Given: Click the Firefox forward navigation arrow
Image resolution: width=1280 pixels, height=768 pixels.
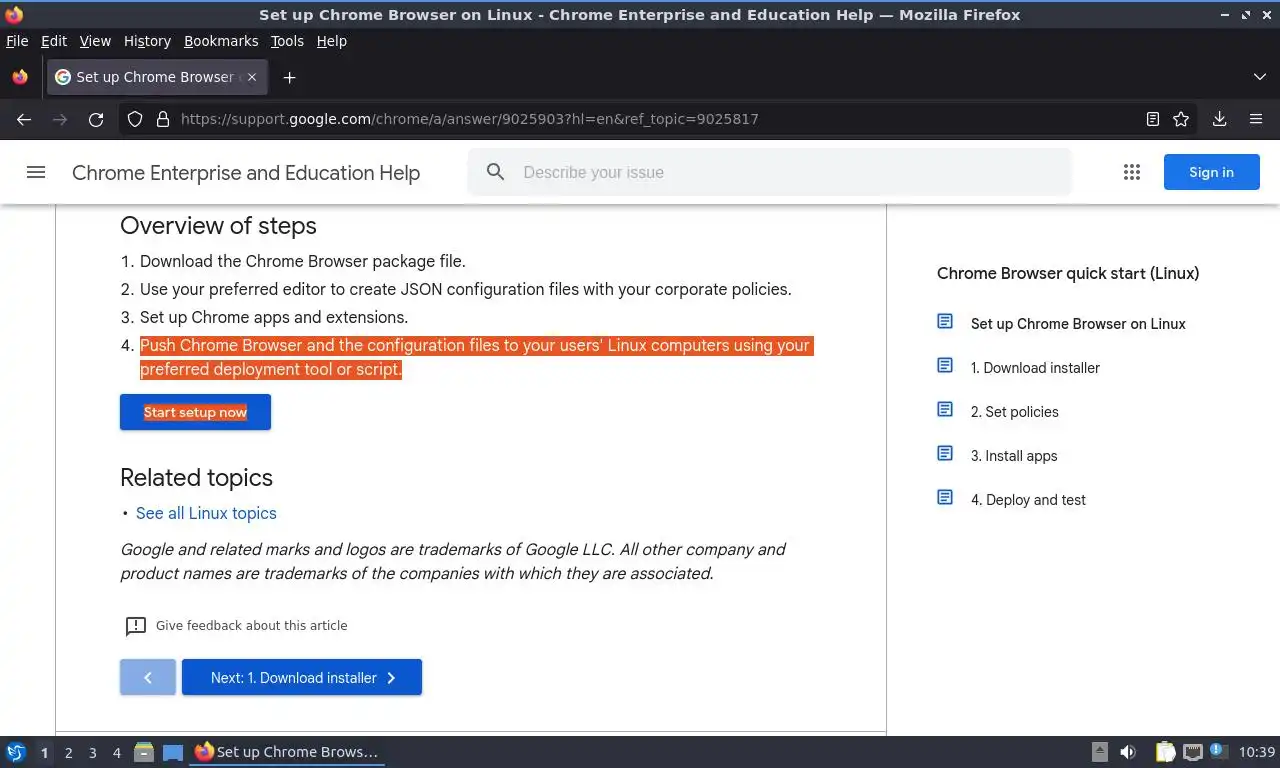Looking at the screenshot, I should [60, 119].
